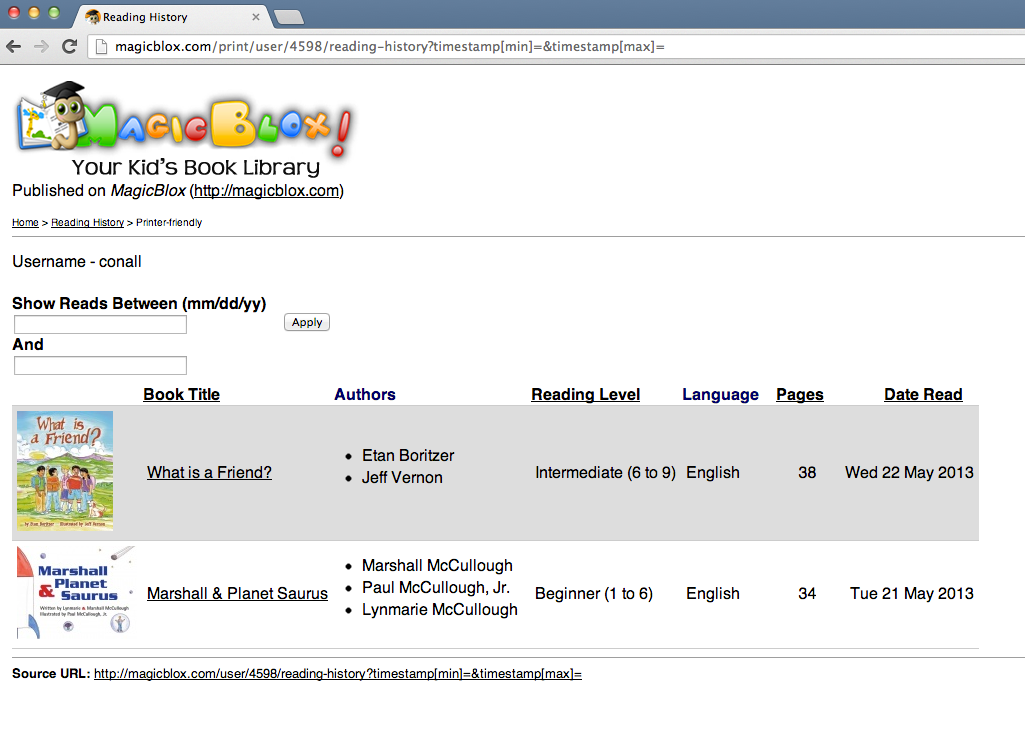
Task: Sort the table by Pages column
Action: [x=799, y=394]
